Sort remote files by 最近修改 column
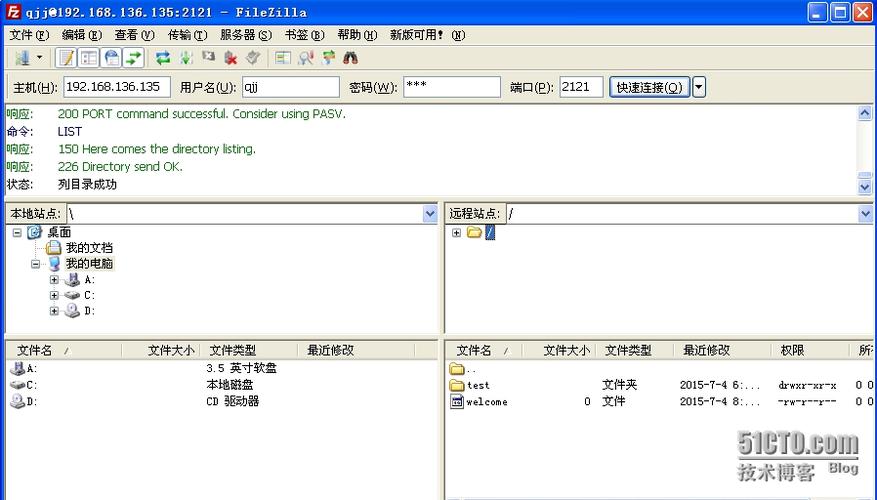 click(x=722, y=350)
